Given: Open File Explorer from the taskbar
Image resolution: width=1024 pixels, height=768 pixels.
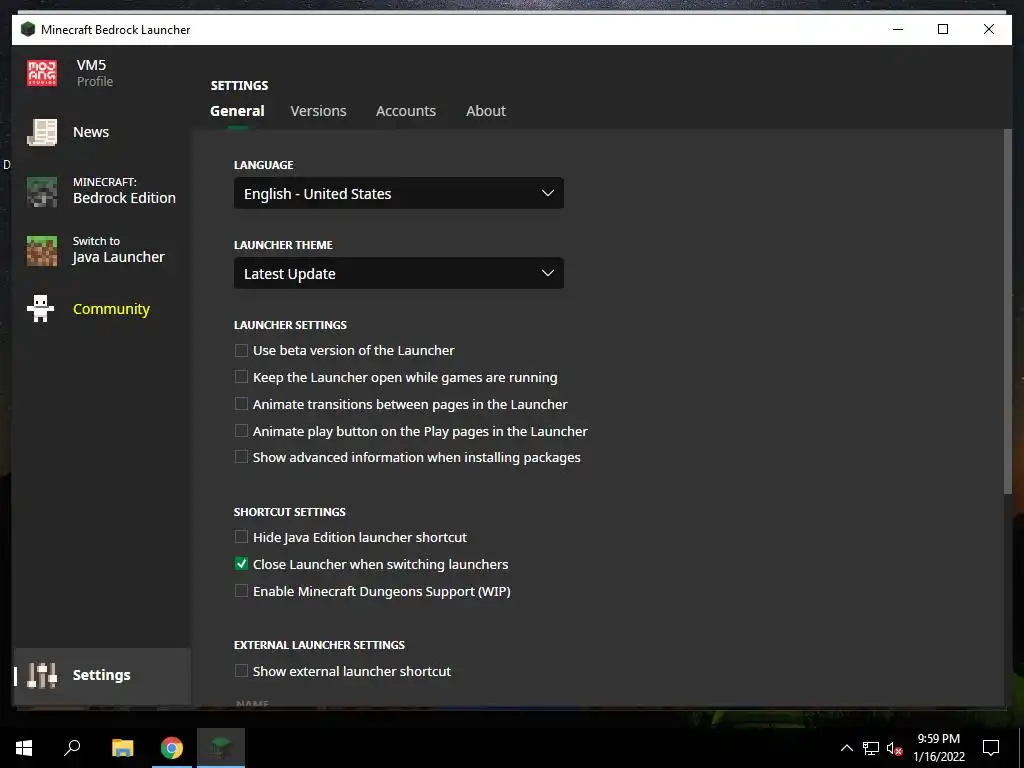Looking at the screenshot, I should [x=122, y=748].
